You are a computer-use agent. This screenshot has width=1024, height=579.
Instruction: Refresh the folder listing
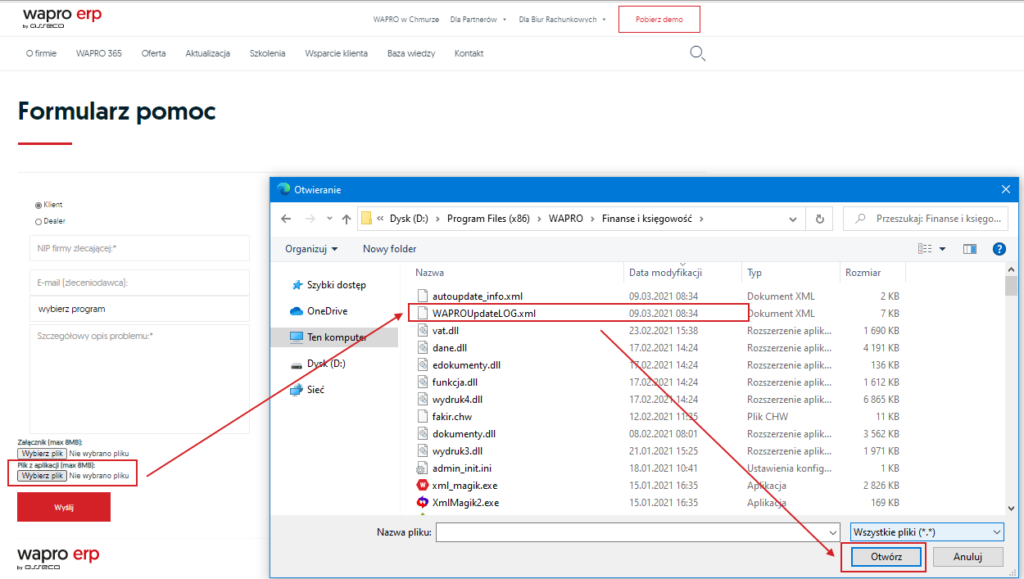820,219
